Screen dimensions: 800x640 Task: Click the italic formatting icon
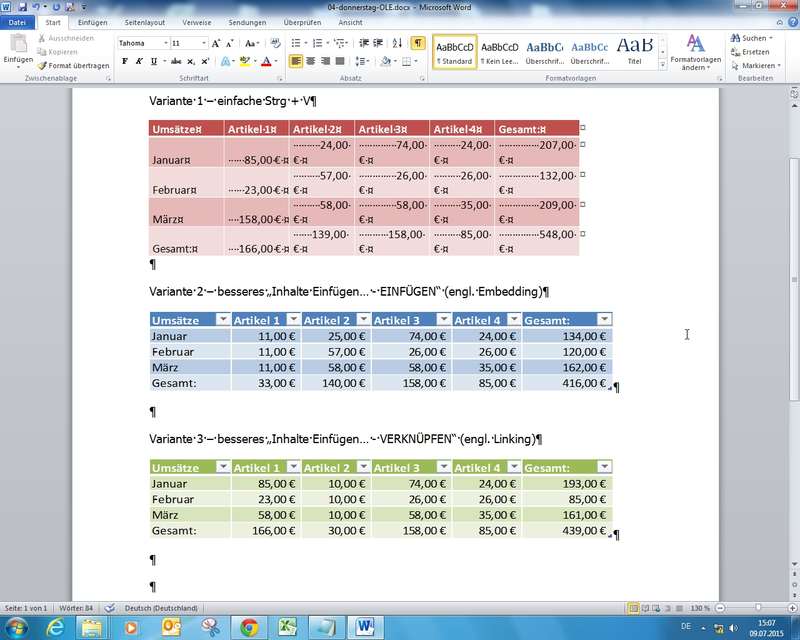tap(140, 61)
